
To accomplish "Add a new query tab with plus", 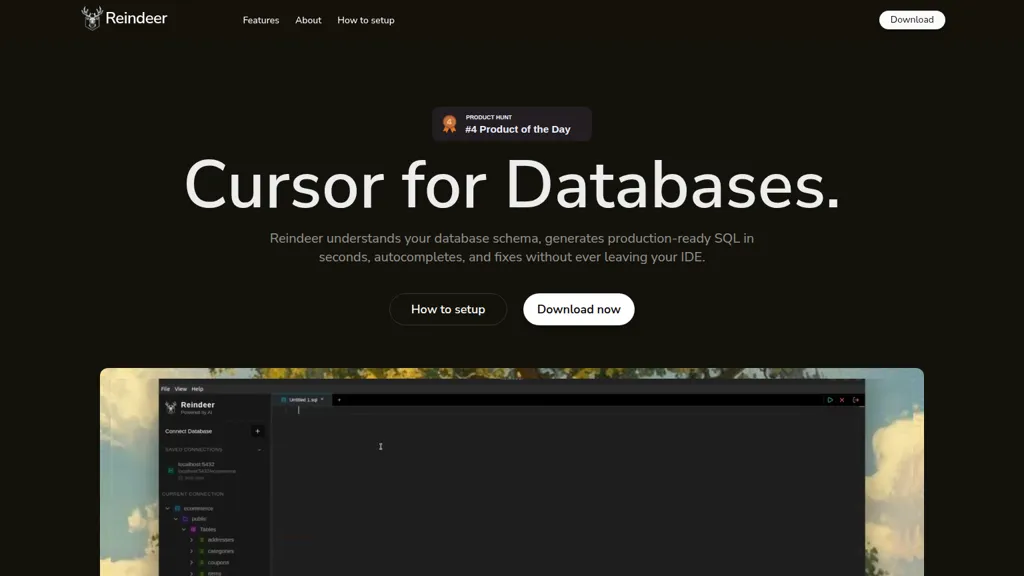I will [339, 400].
